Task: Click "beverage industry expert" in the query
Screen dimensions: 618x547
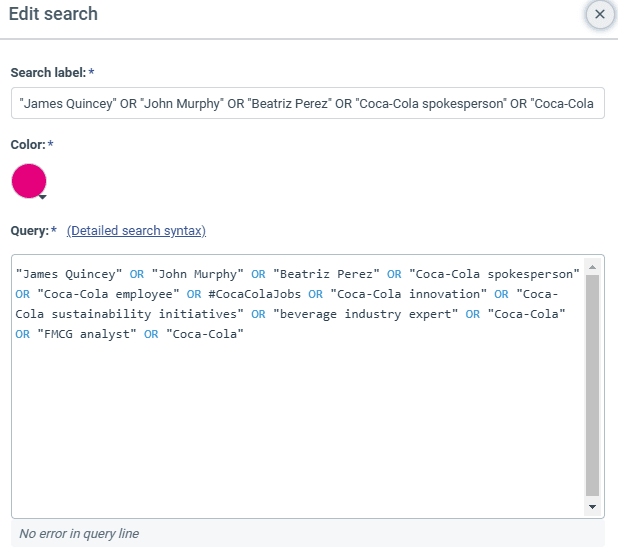Action: pyautogui.click(x=365, y=314)
